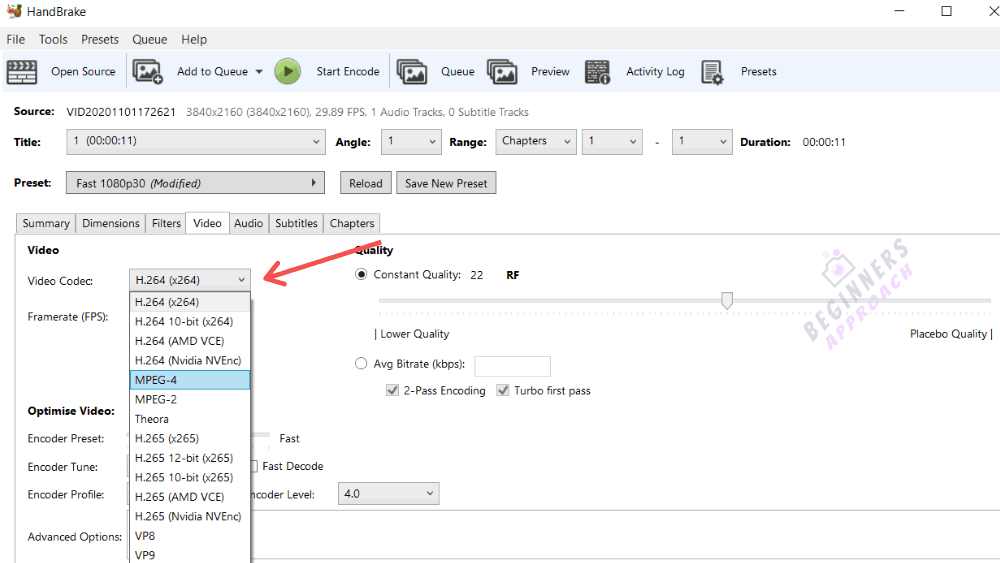Choose H.265 (x265) codec
The image size is (1000, 563).
point(190,438)
